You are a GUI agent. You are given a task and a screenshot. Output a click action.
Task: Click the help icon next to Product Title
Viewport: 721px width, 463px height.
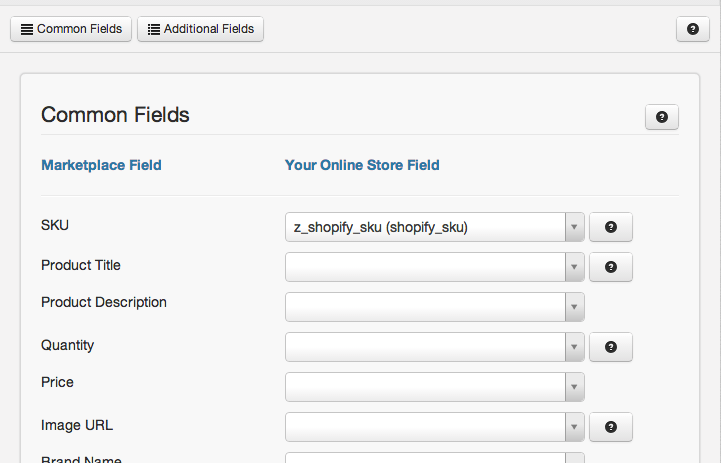tap(611, 267)
